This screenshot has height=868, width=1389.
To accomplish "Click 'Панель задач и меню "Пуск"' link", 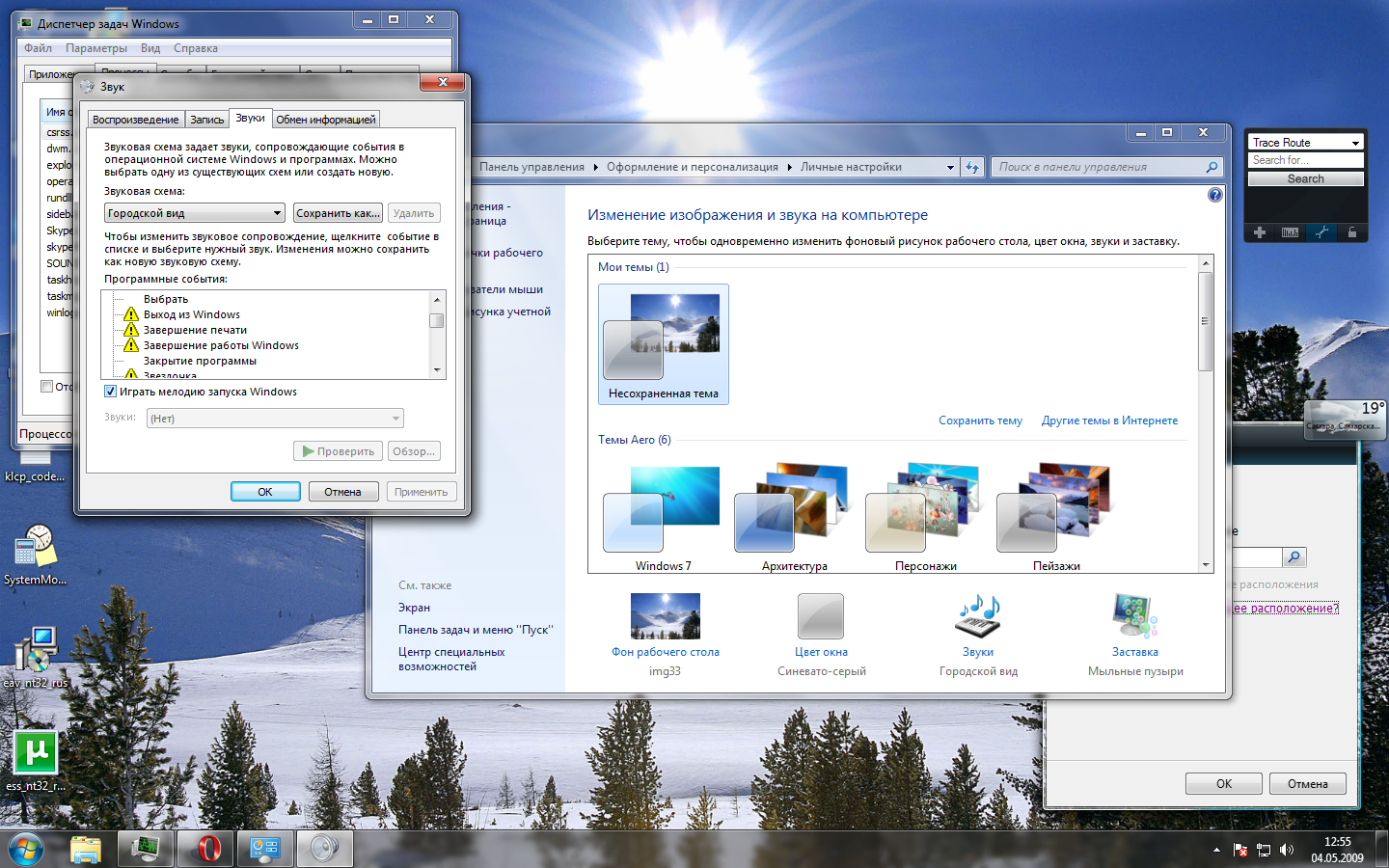I will tap(476, 630).
